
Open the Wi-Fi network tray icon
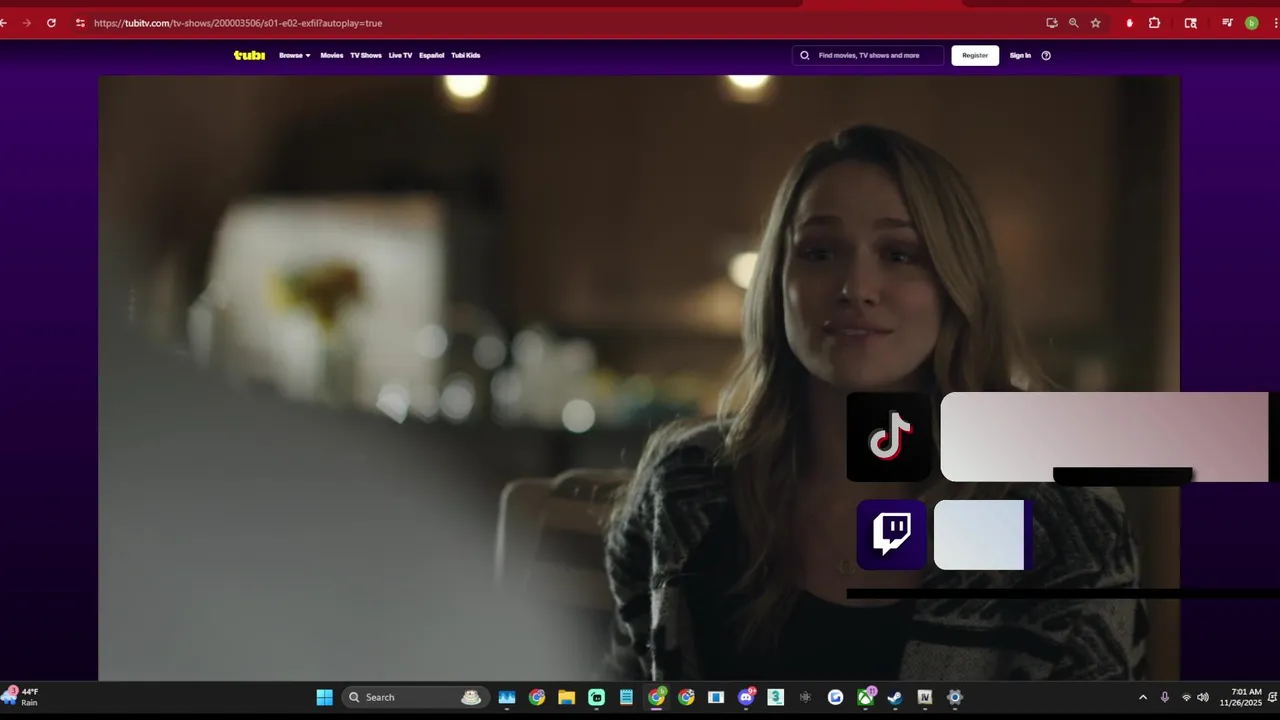pyautogui.click(x=1186, y=697)
